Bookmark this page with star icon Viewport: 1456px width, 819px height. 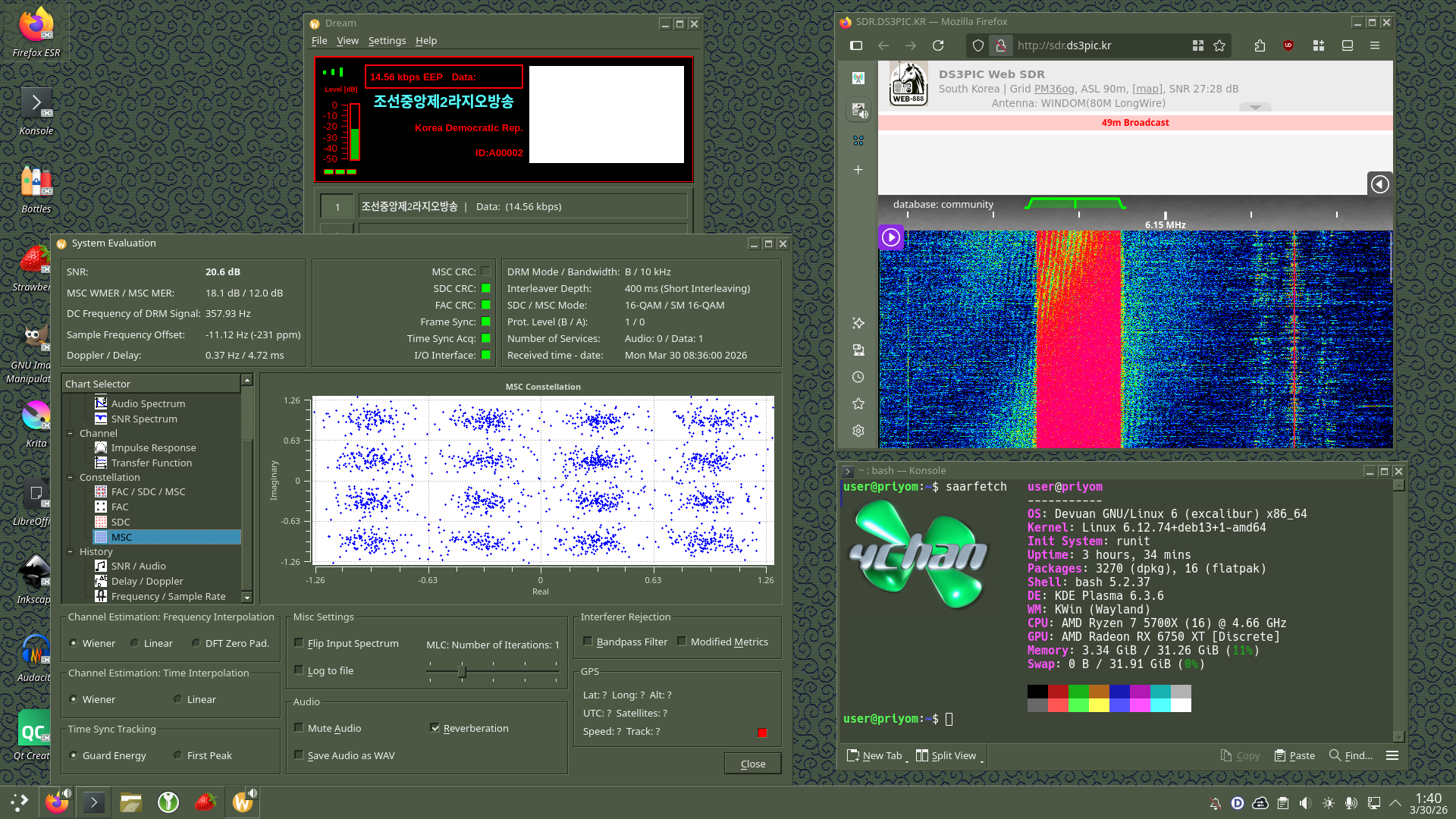1219,45
